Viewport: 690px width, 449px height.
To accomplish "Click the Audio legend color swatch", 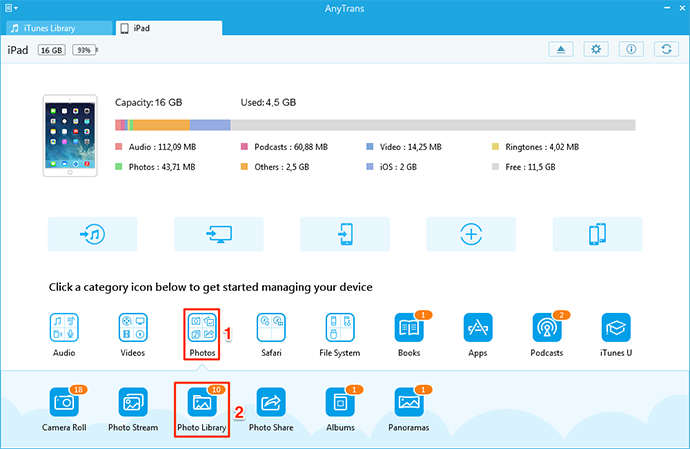I will tap(118, 147).
